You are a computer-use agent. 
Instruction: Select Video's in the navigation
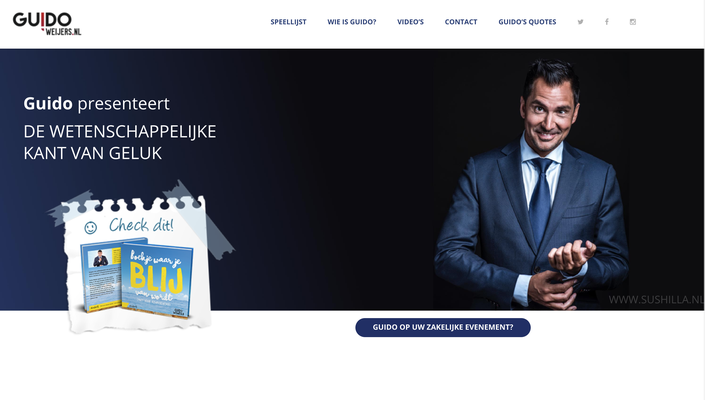(410, 22)
